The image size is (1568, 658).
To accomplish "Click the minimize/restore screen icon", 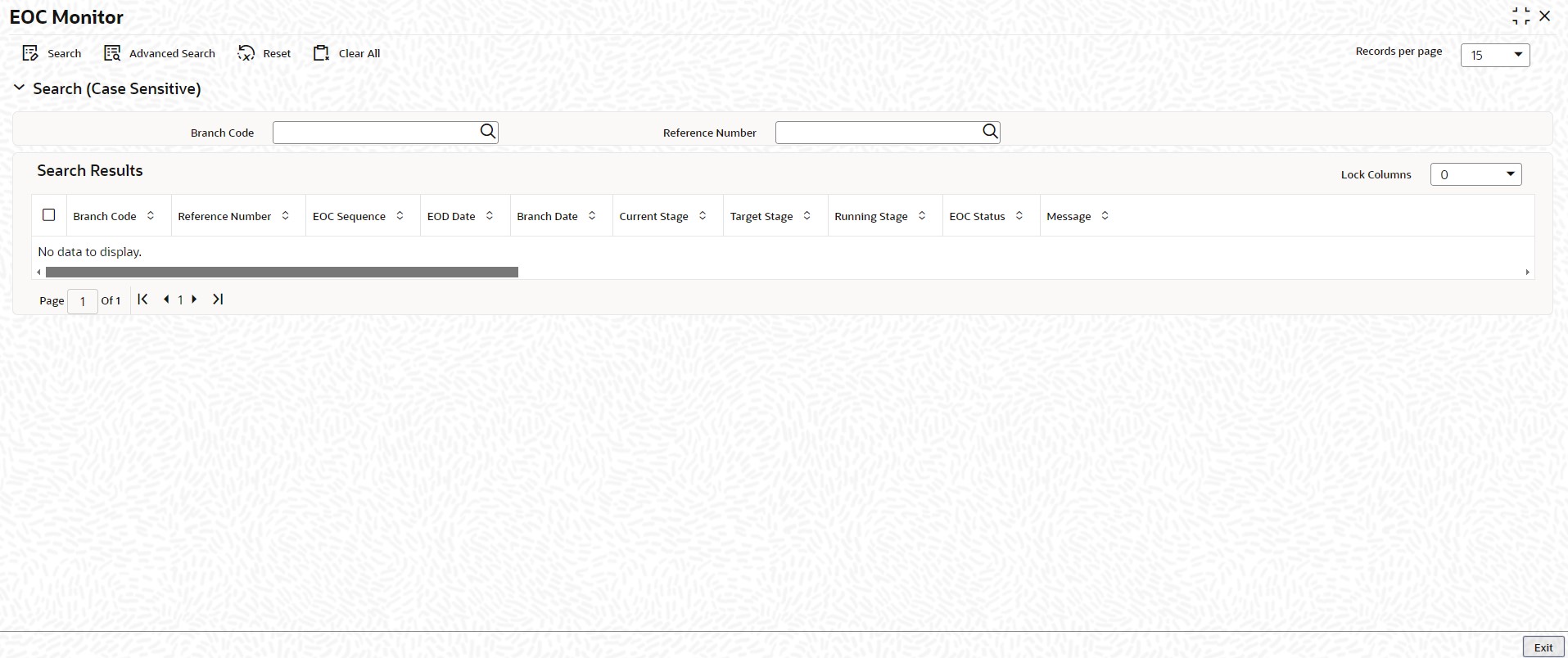I will 1521,16.
